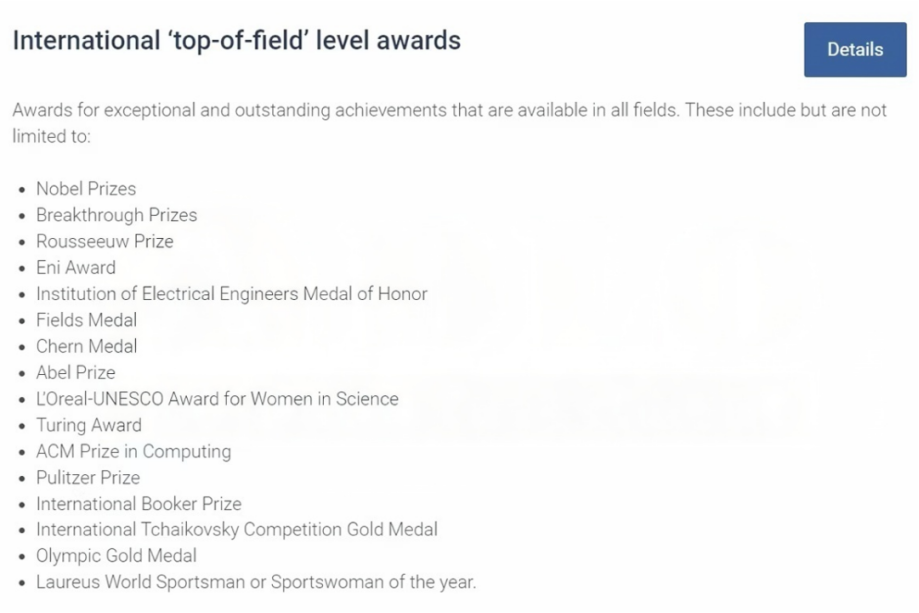Select the page heading about top-of-field awards

pyautogui.click(x=237, y=40)
